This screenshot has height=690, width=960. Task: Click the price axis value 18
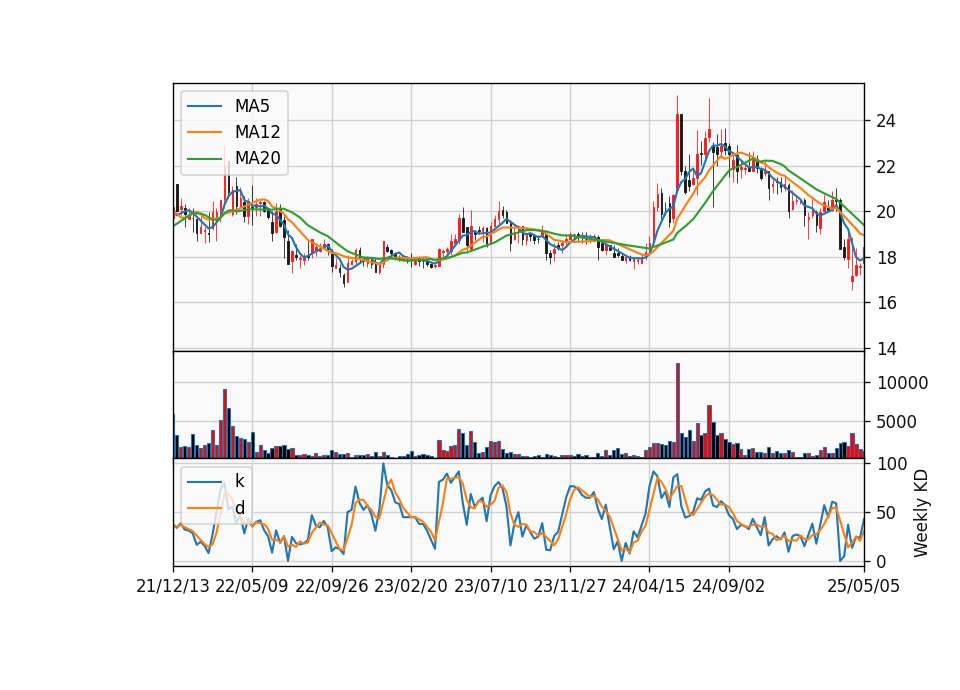[x=885, y=258]
